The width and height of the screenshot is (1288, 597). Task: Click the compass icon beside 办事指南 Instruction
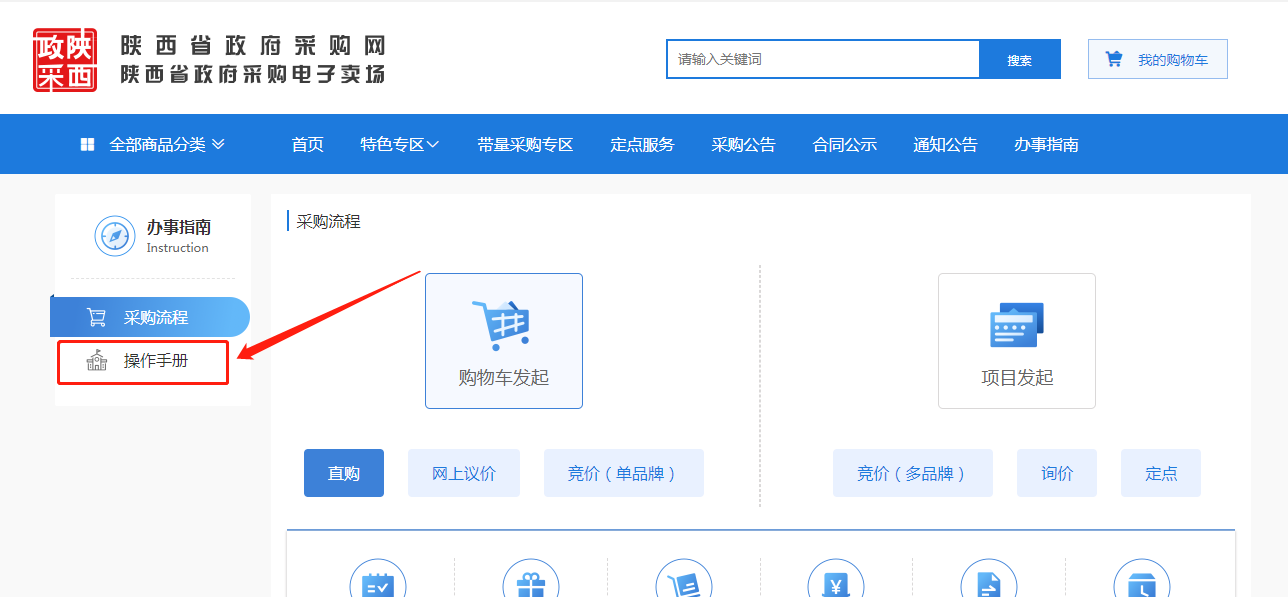(x=115, y=236)
